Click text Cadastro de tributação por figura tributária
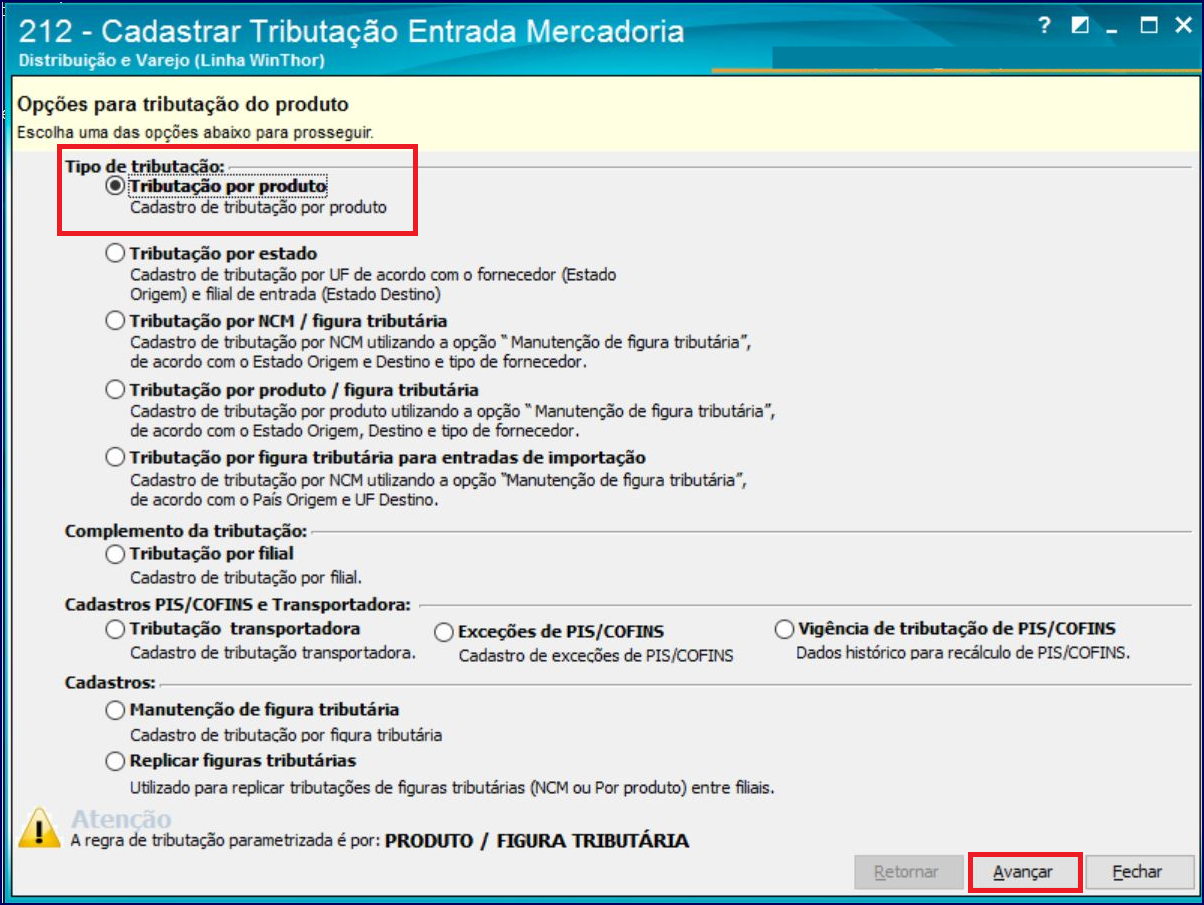 [x=286, y=735]
